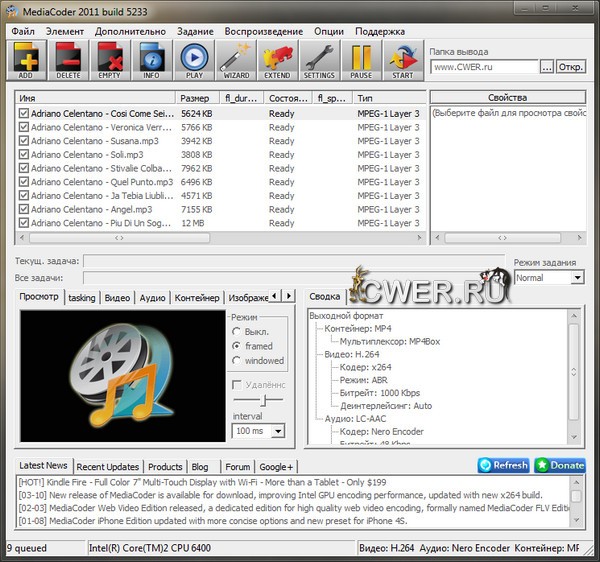Toggle the Susana.mp3 checkbox
The image size is (600, 562).
pos(24,141)
